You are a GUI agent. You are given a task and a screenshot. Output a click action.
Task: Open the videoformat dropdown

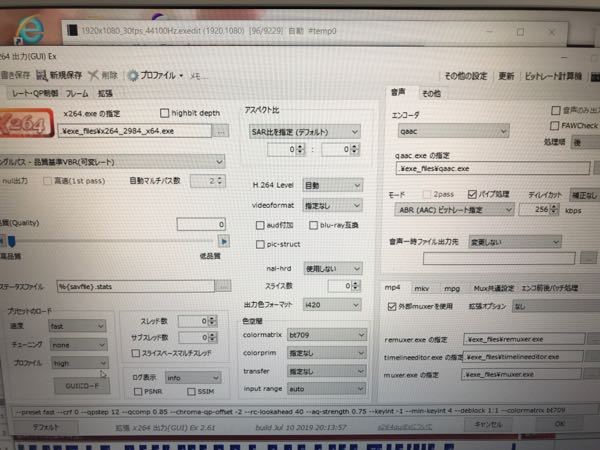332,205
